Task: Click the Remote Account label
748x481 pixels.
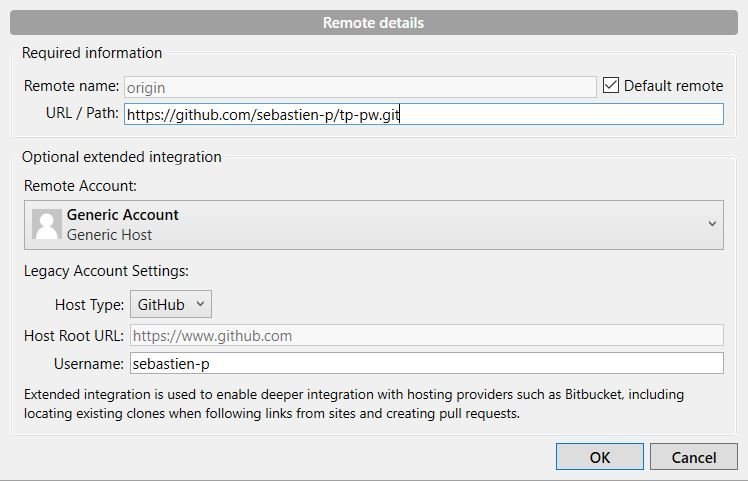Action: 80,186
